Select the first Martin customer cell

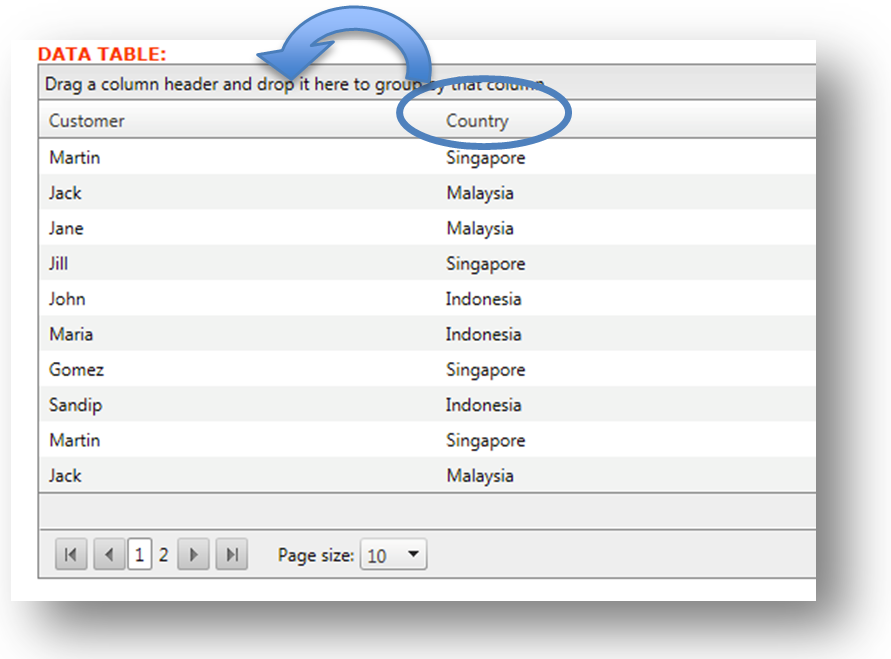click(x=74, y=157)
